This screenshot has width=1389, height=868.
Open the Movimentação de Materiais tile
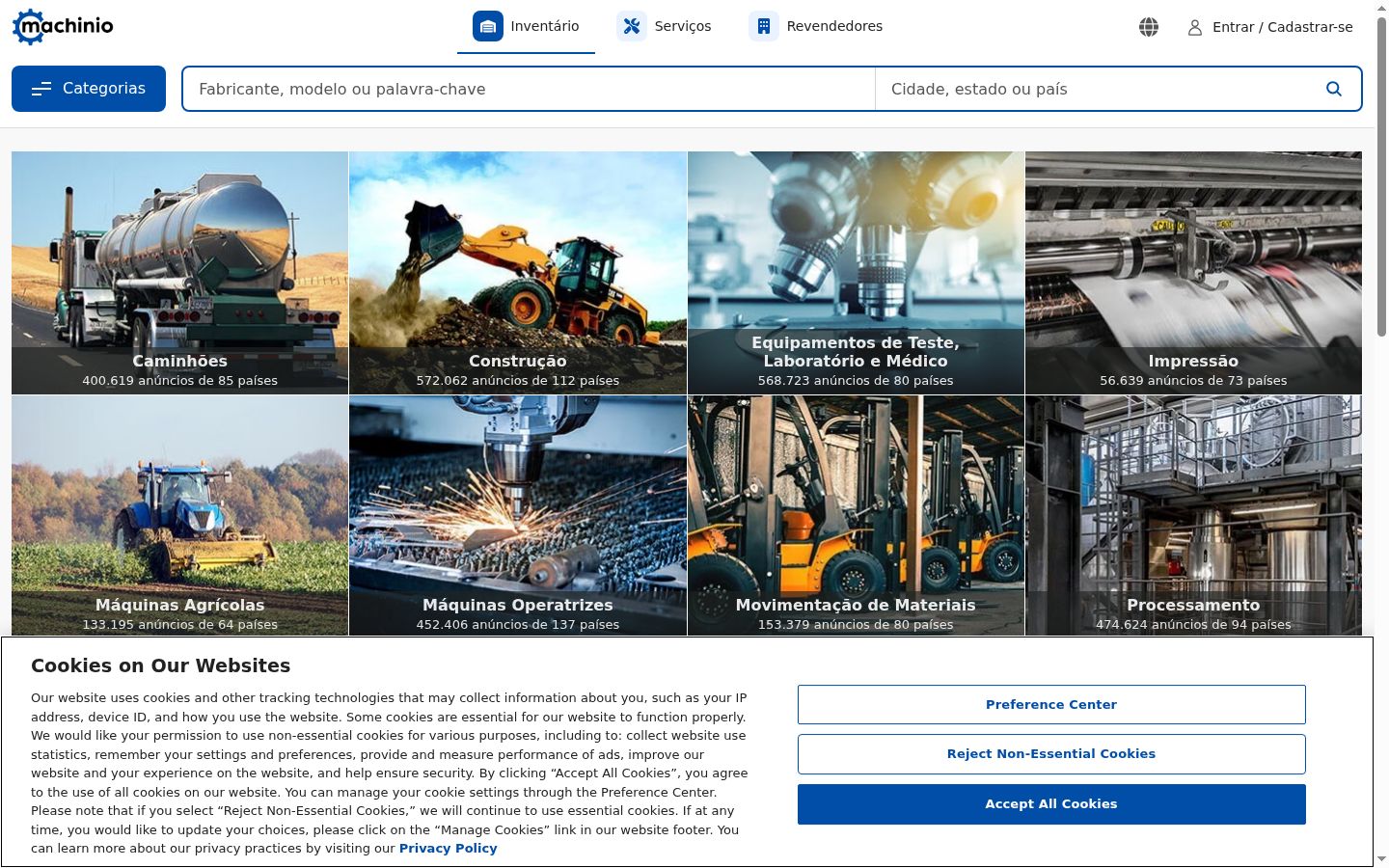point(856,515)
